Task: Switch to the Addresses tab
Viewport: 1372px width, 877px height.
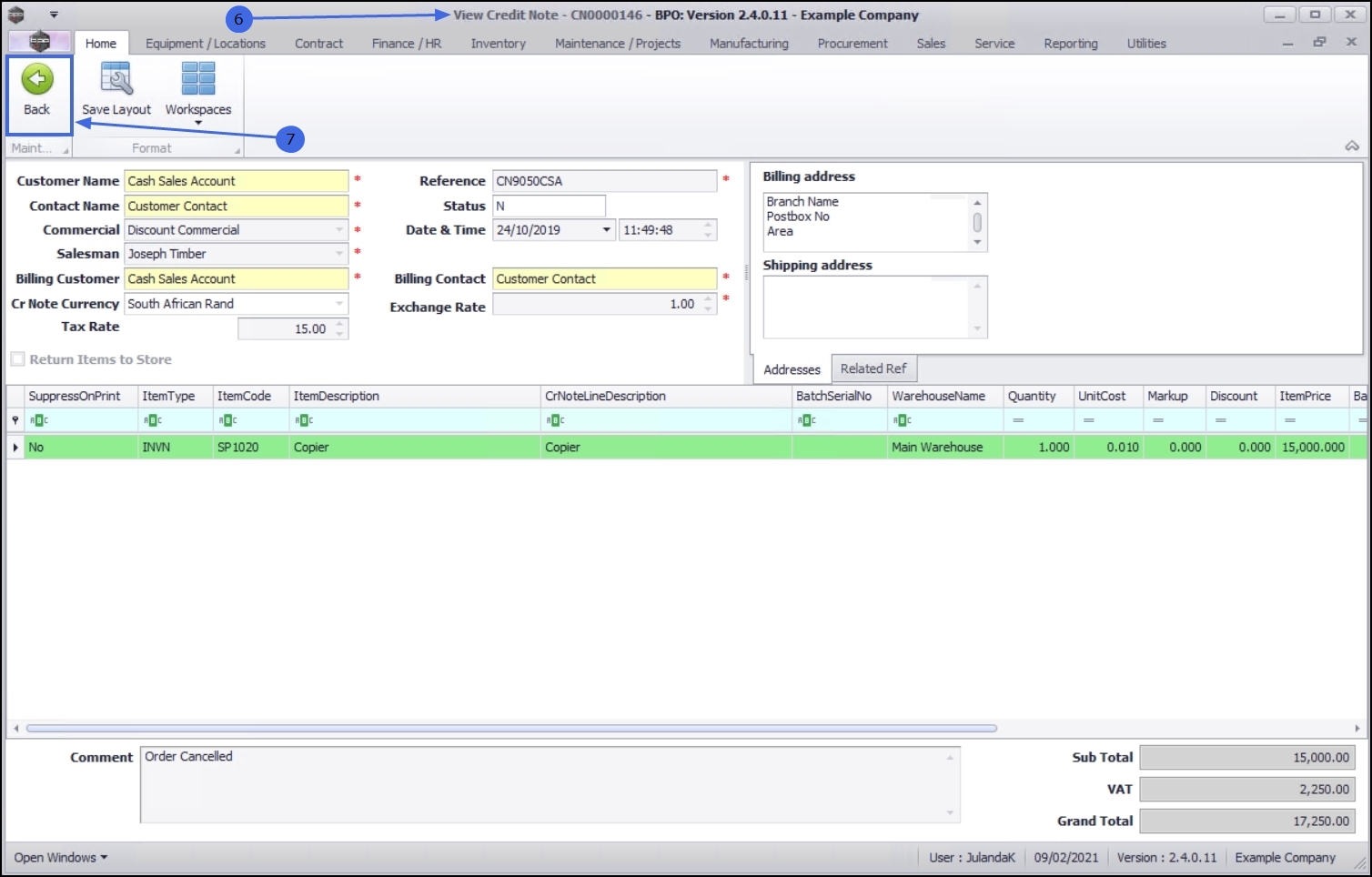Action: pyautogui.click(x=792, y=369)
